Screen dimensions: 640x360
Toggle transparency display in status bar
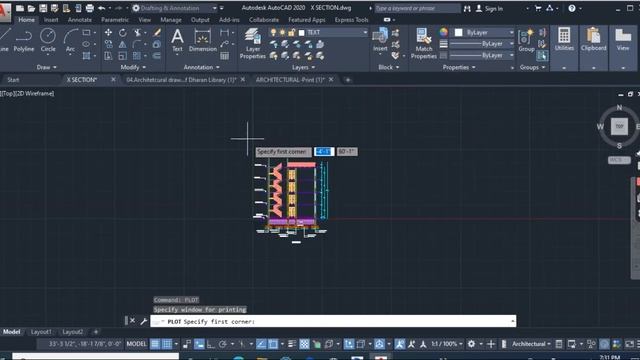[x=304, y=344]
